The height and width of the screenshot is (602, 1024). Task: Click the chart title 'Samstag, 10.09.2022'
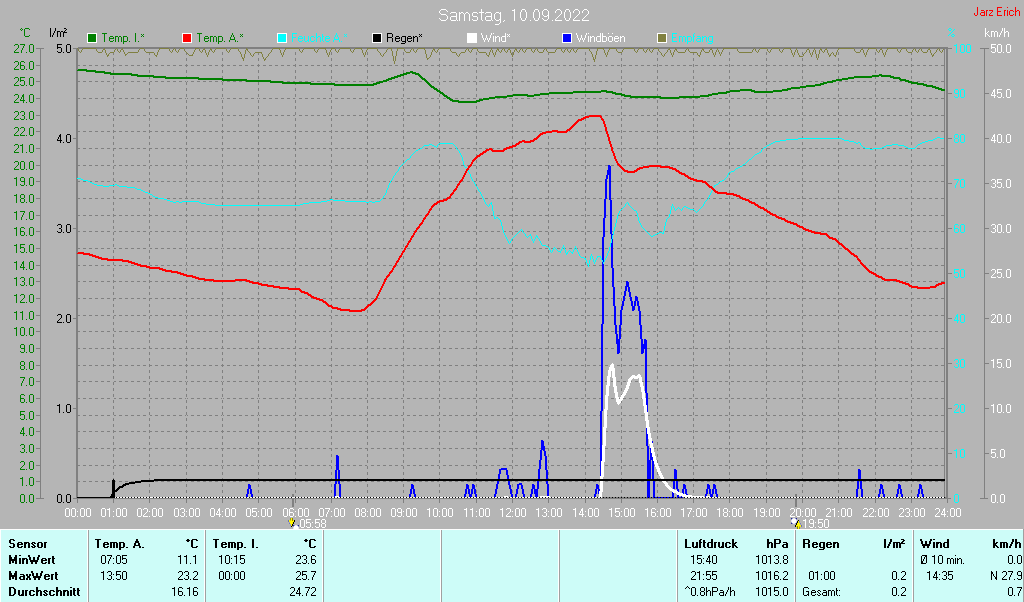(x=513, y=15)
